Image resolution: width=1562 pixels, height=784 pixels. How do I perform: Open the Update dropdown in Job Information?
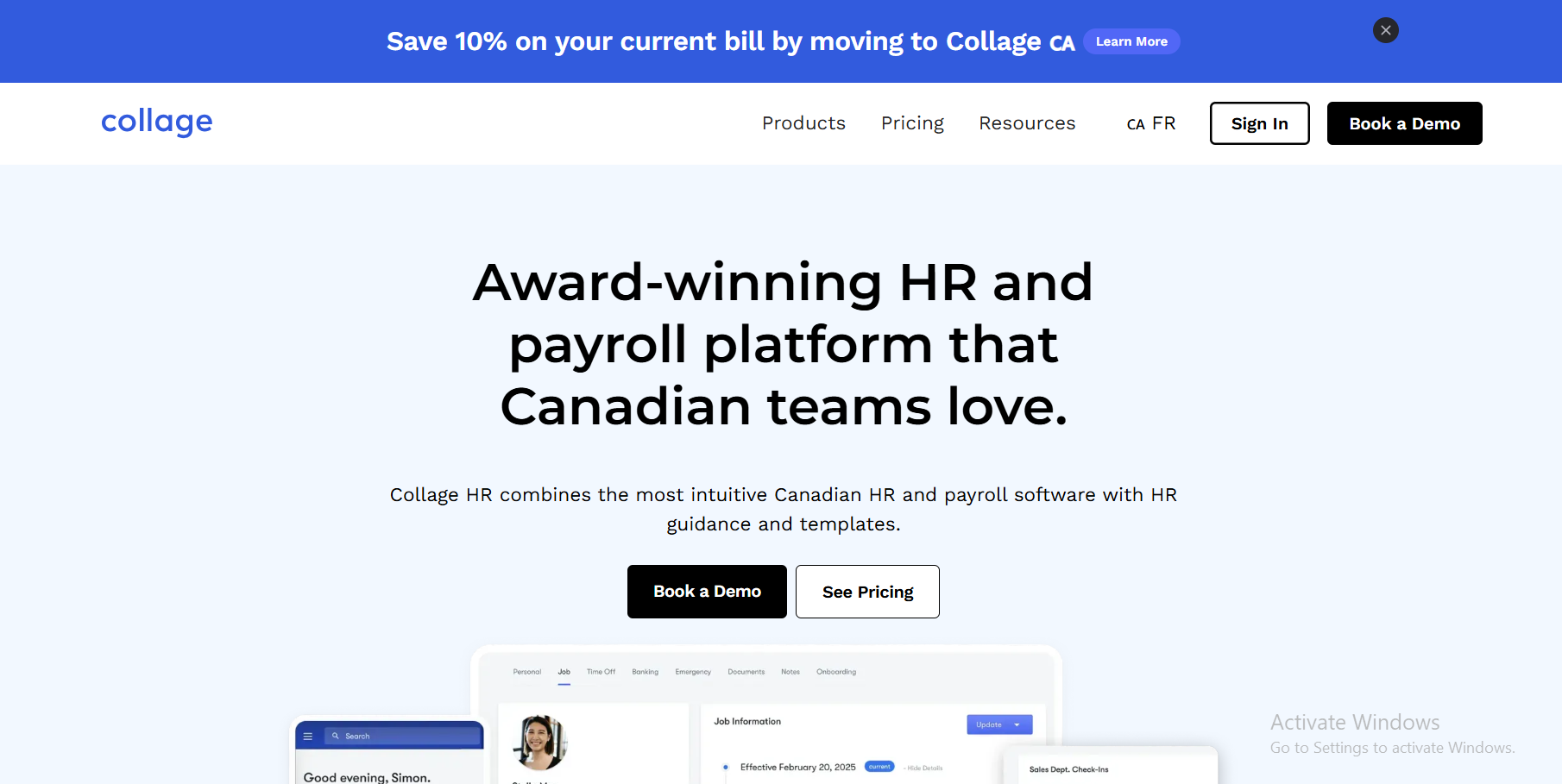998,724
